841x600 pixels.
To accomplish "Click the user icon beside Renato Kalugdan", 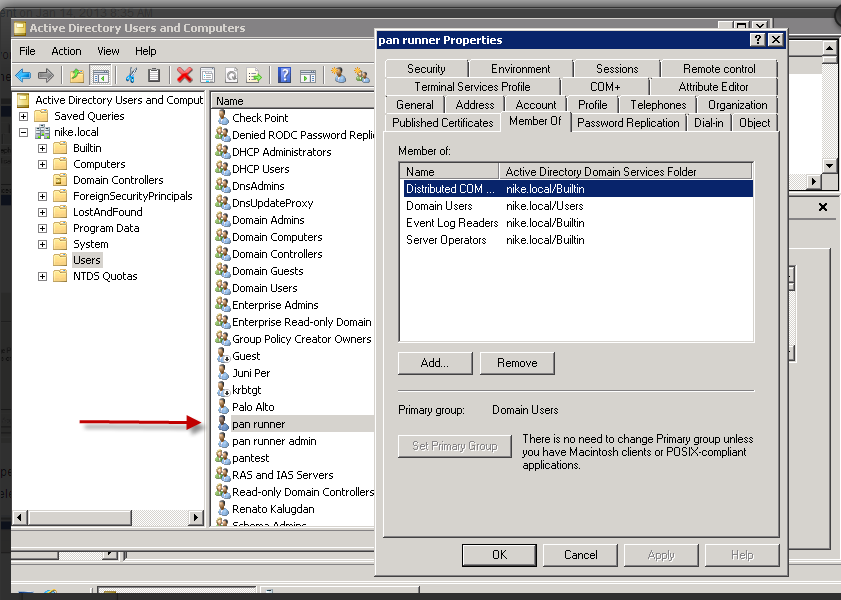I will pos(223,508).
